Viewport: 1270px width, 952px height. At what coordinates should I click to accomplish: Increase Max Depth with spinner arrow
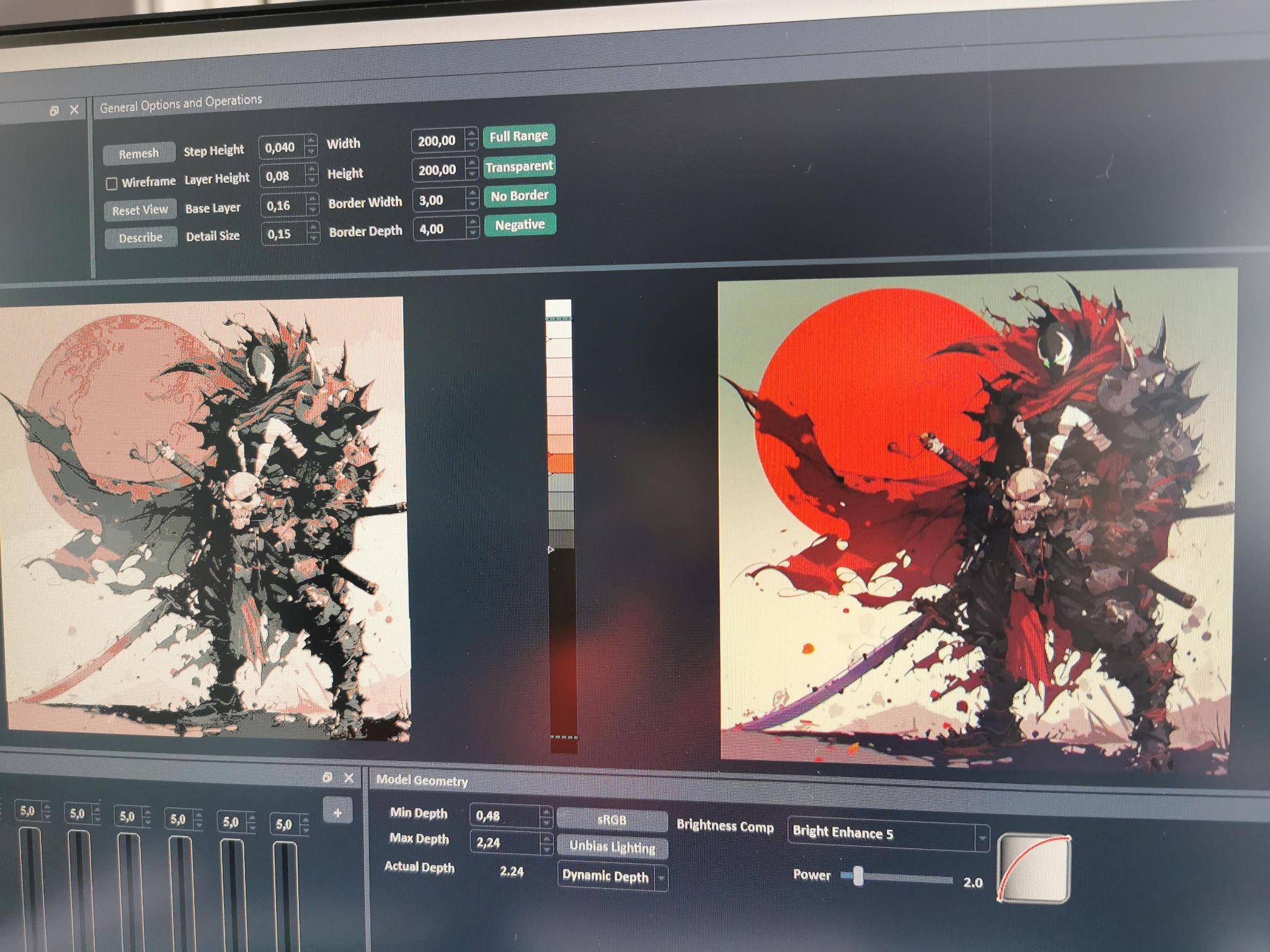[x=546, y=837]
